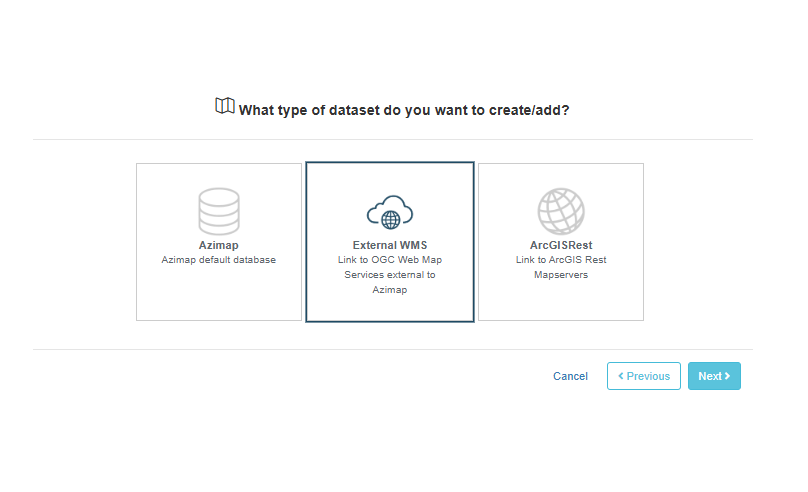808x492 pixels.
Task: Proceed with the Next button
Action: pyautogui.click(x=714, y=376)
